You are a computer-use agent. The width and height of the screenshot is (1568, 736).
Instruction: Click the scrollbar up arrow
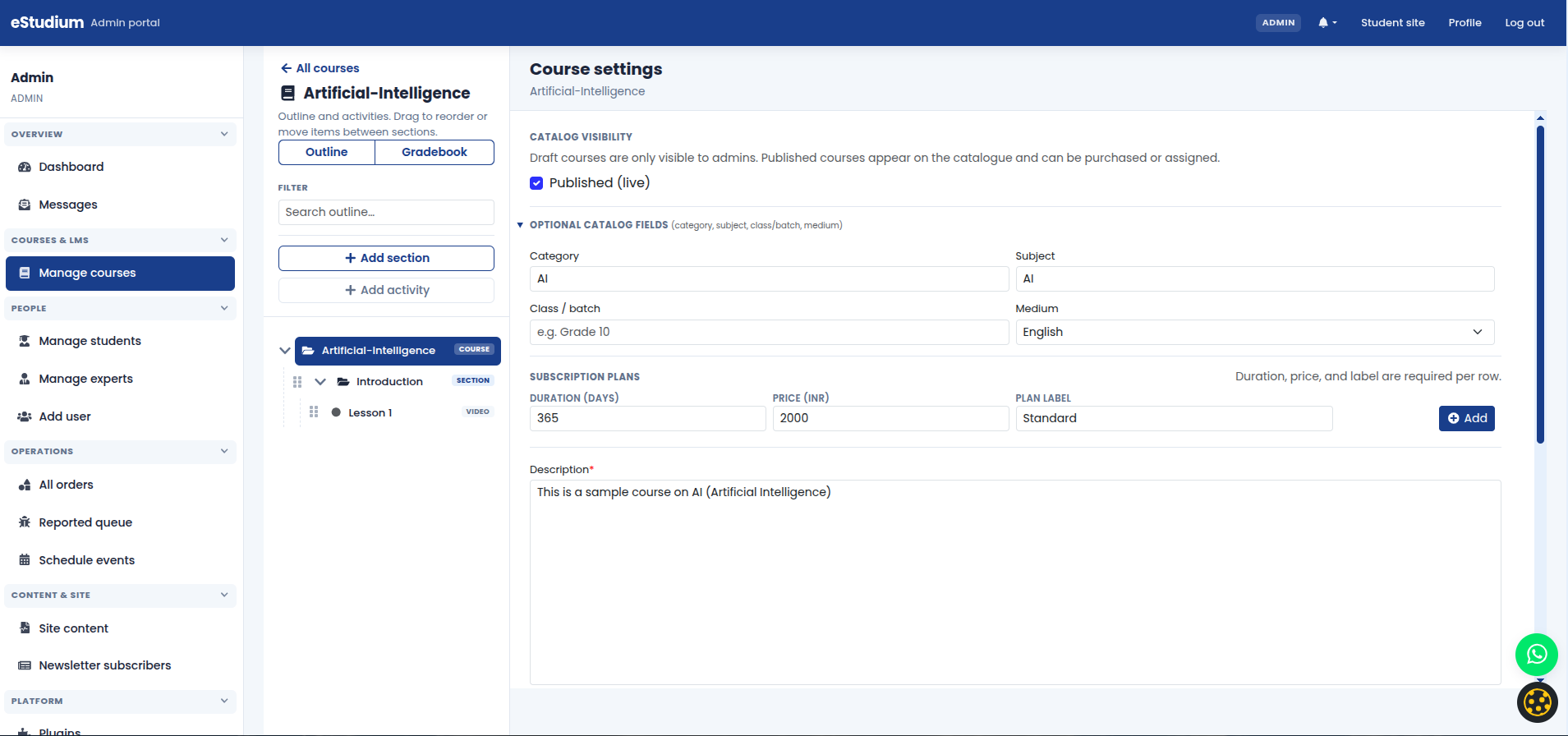pos(1540,118)
